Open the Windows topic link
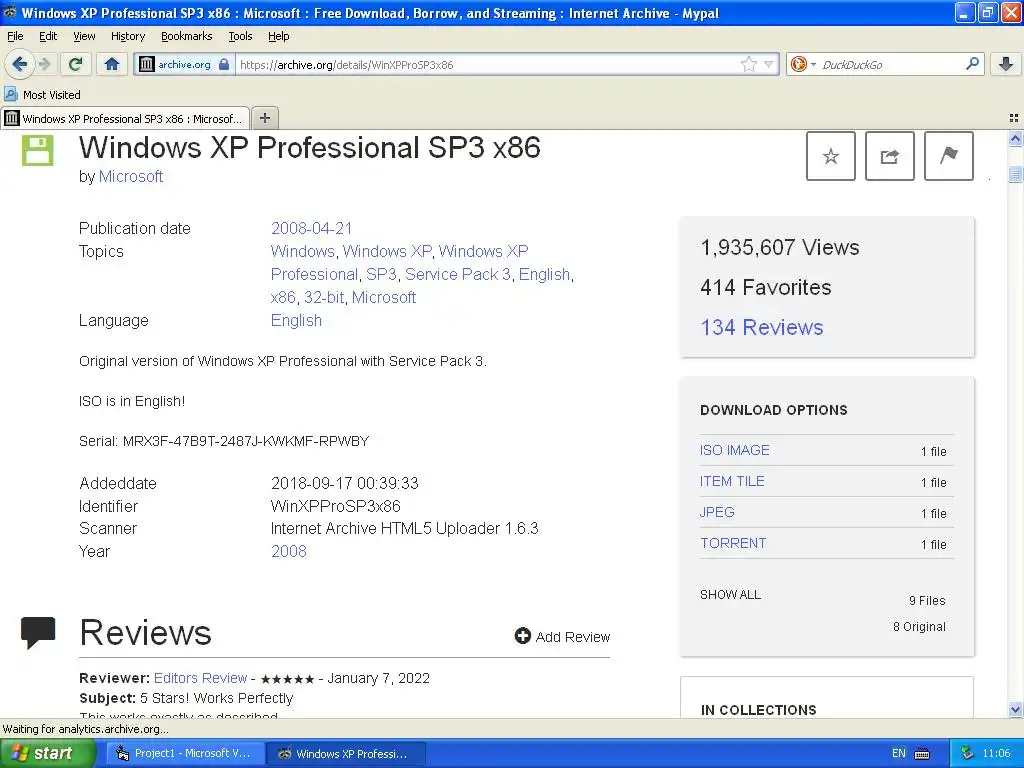The height and width of the screenshot is (768, 1024). click(x=302, y=251)
